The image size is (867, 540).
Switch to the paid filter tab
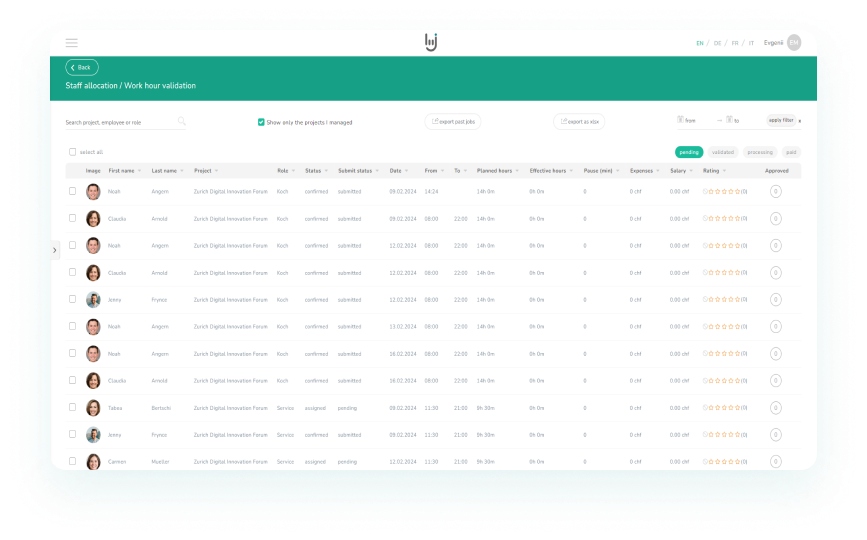tap(791, 152)
